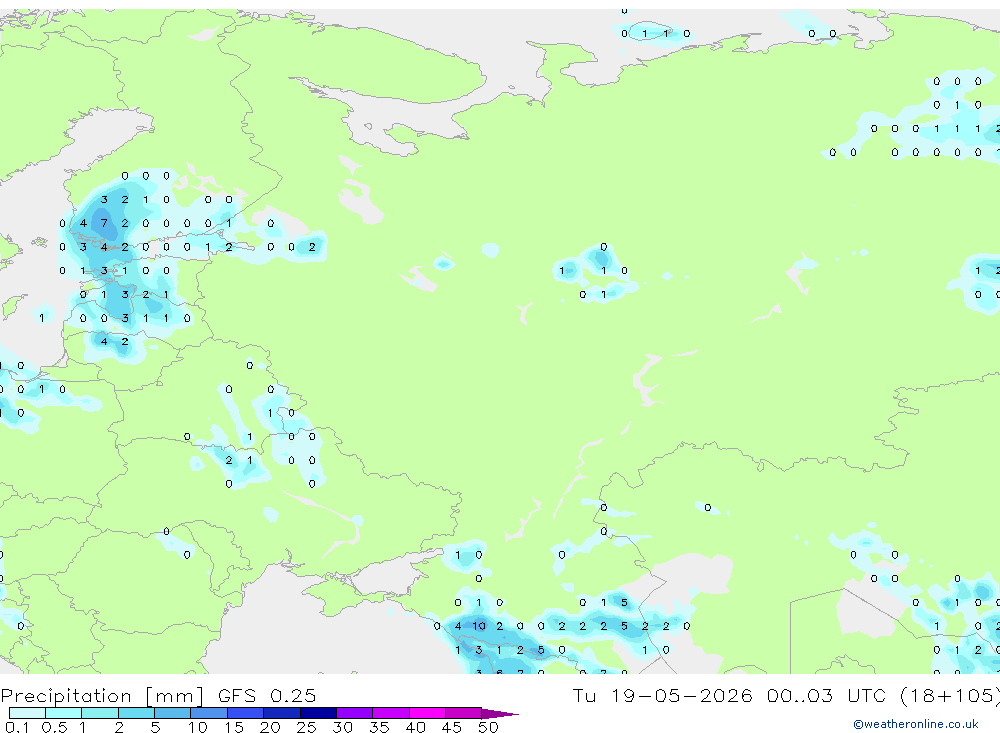
Task: Click the 0.1–0.5 mm palest cyan legend swatch
Action: click(27, 713)
